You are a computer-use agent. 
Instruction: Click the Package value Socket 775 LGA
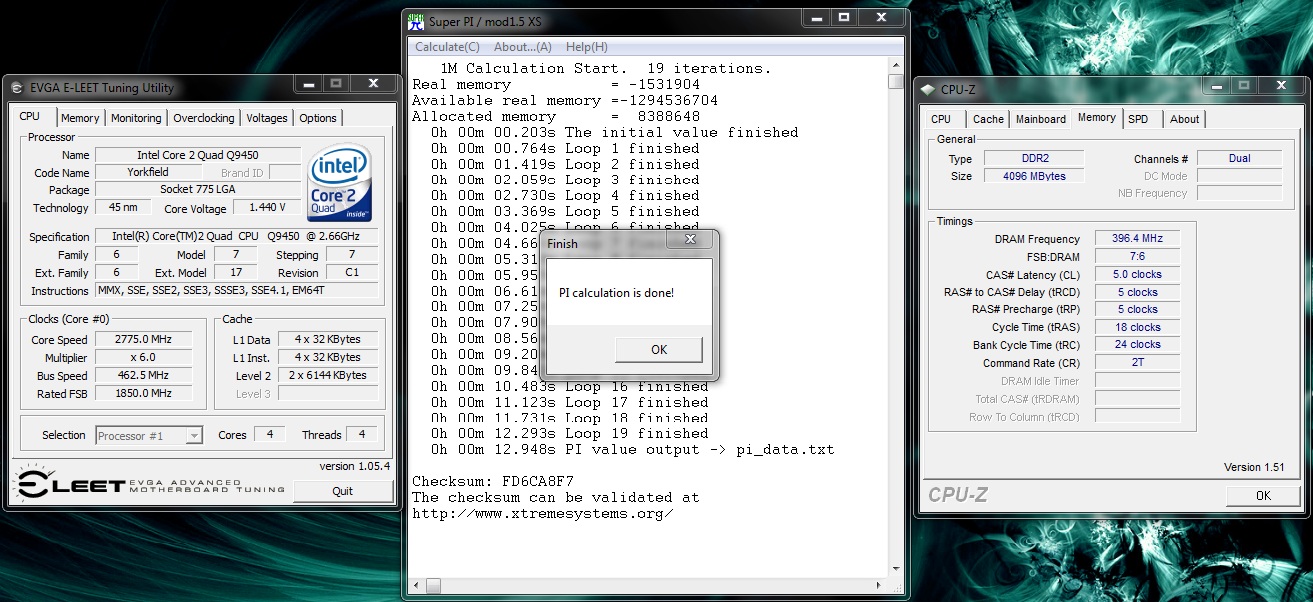(198, 189)
